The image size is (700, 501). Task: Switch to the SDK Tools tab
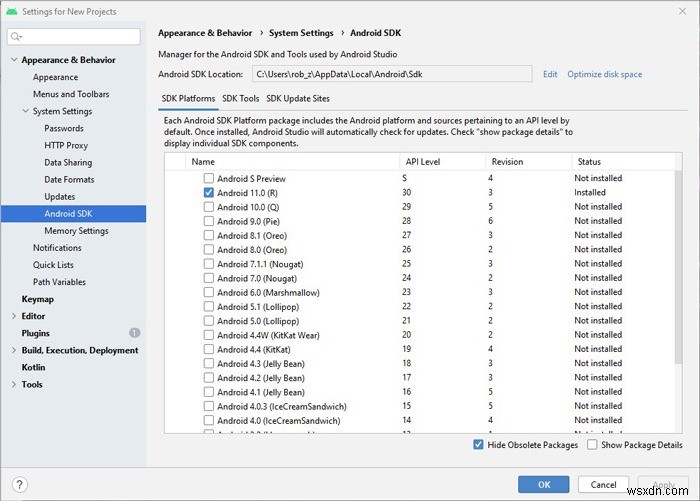point(241,99)
